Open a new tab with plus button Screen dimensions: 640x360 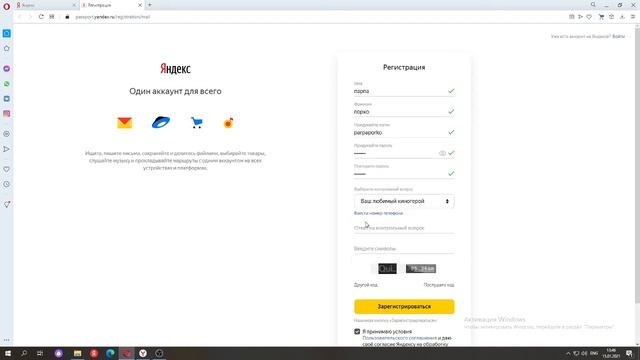[150, 5]
